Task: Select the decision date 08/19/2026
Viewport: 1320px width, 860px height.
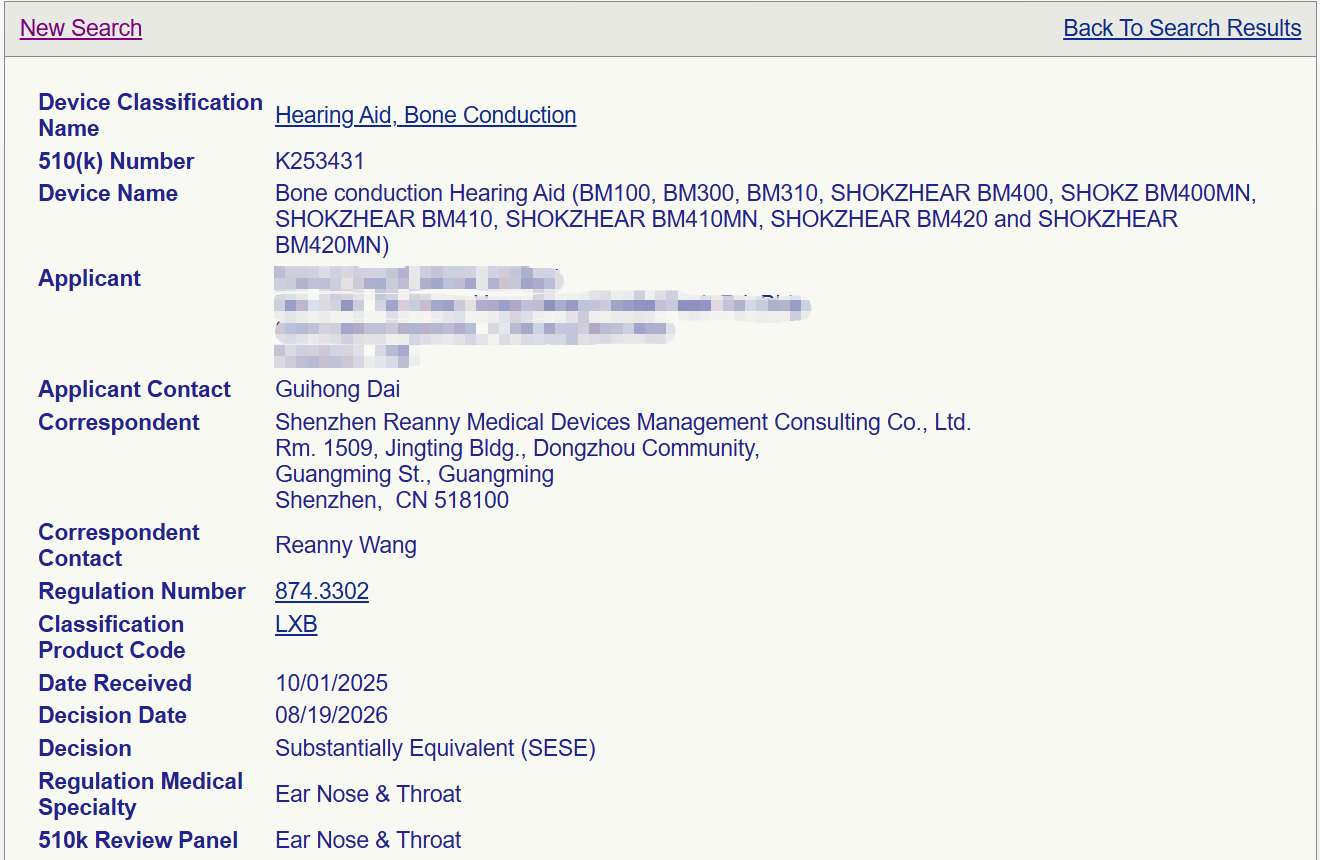Action: 332,715
